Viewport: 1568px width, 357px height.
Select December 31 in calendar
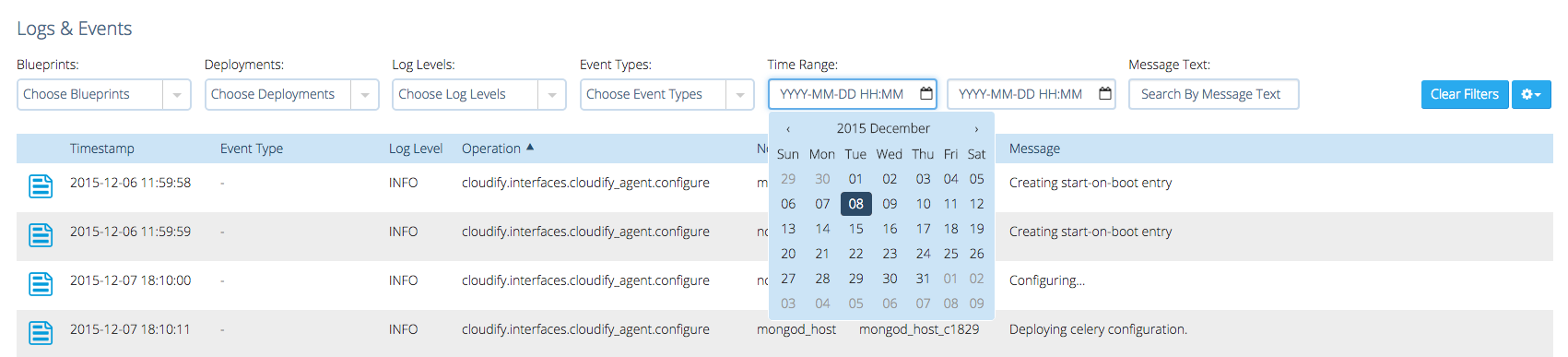(x=923, y=279)
